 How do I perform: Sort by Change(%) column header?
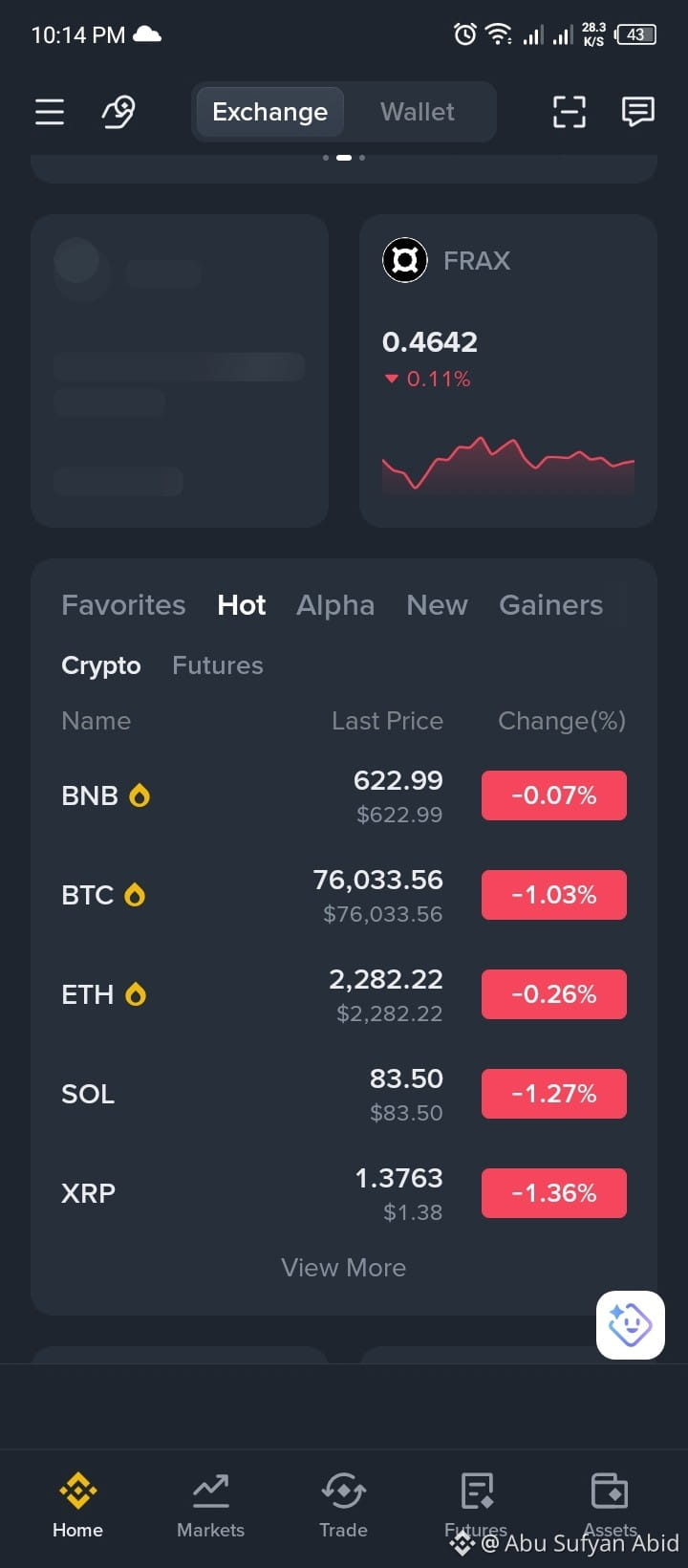pos(562,721)
